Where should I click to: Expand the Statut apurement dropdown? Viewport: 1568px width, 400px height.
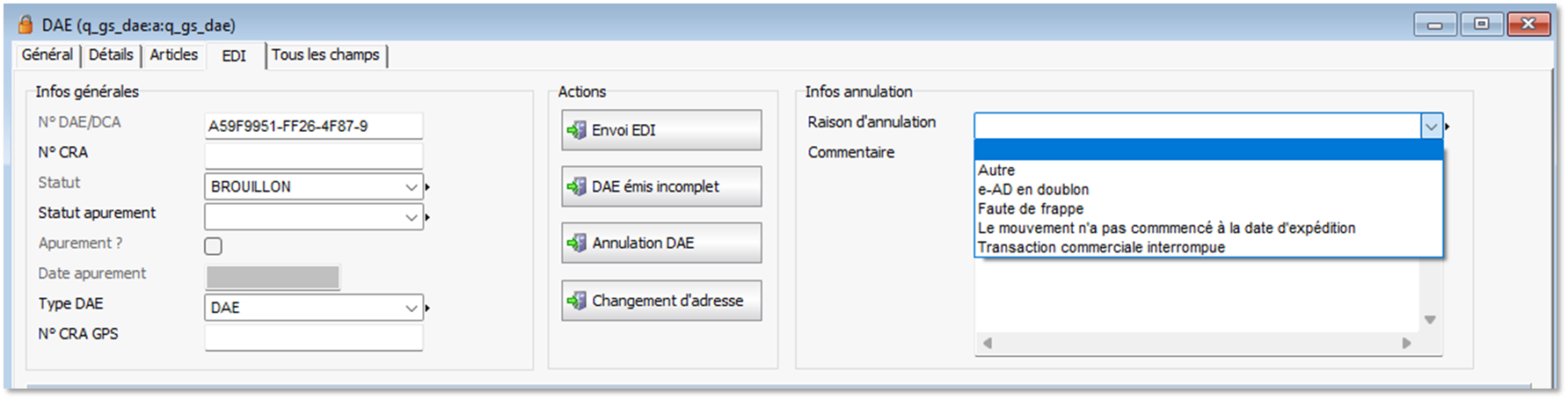point(313,216)
